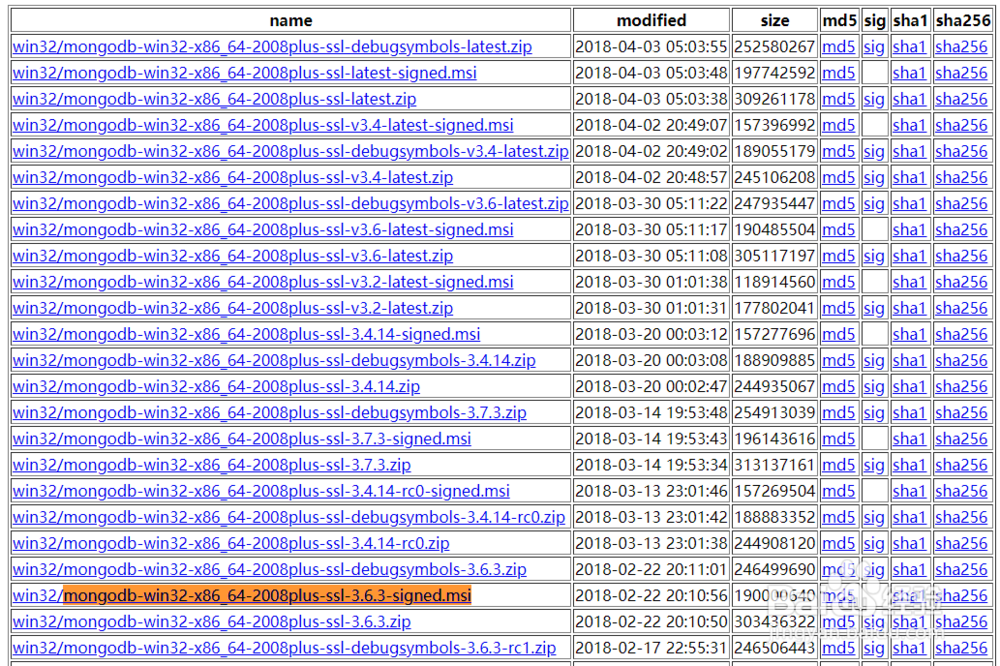Open sha1 link for debugsymbols-latest.zip row
Screen dimensions: 1000x666
[909, 47]
